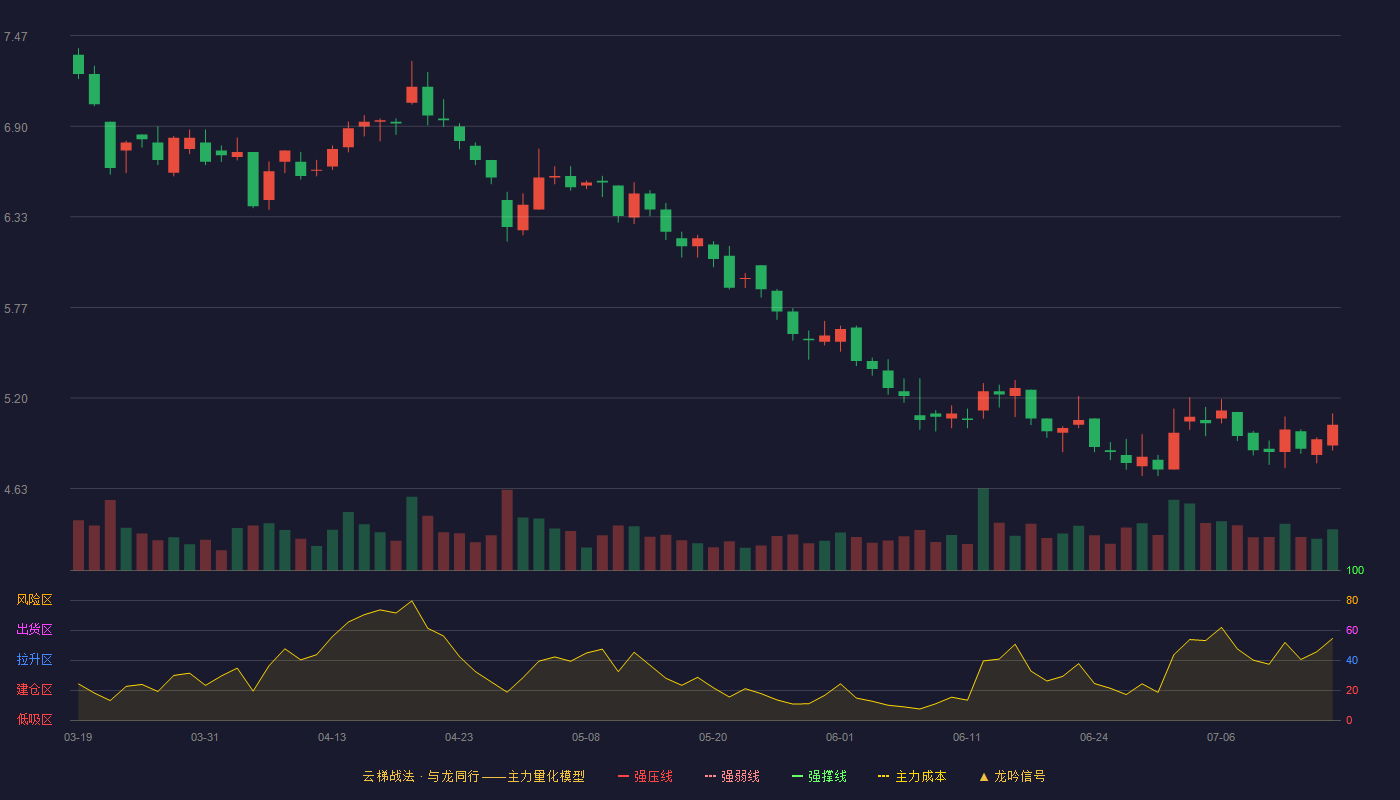Click the 05-08 date axis label
This screenshot has width=1400, height=800.
(586, 737)
